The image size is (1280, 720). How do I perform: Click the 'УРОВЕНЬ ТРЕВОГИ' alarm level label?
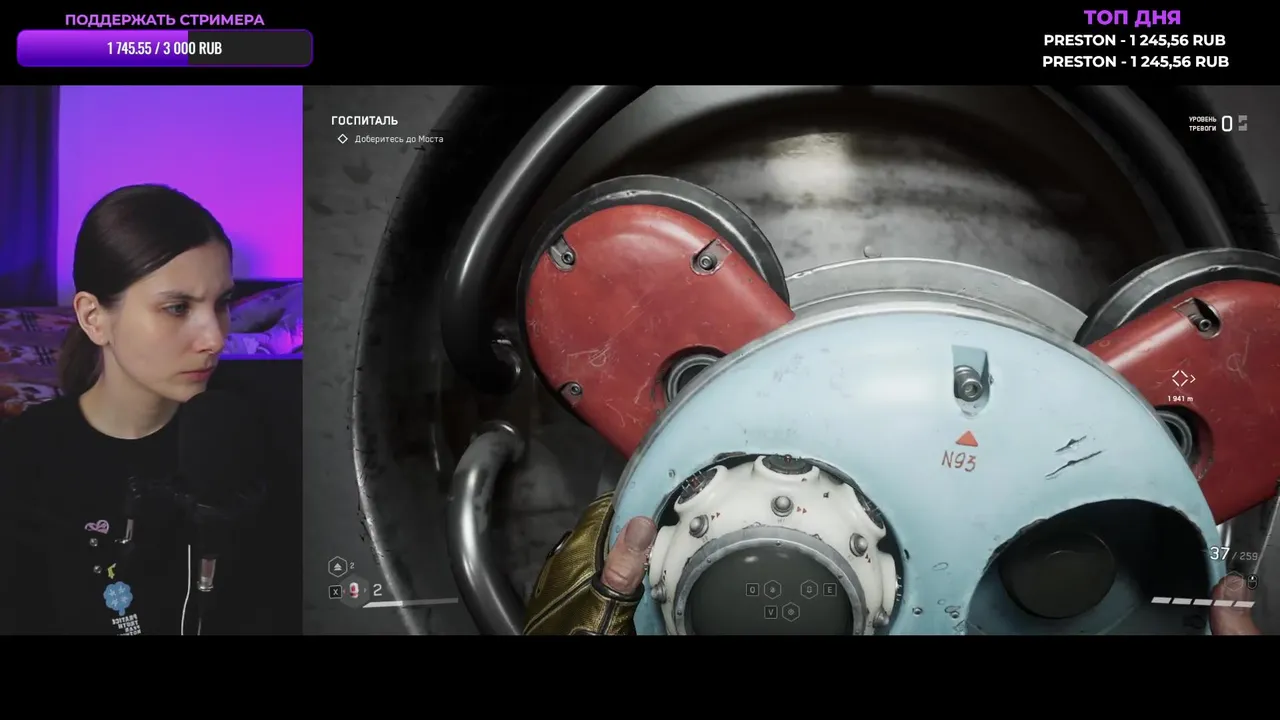(1203, 124)
